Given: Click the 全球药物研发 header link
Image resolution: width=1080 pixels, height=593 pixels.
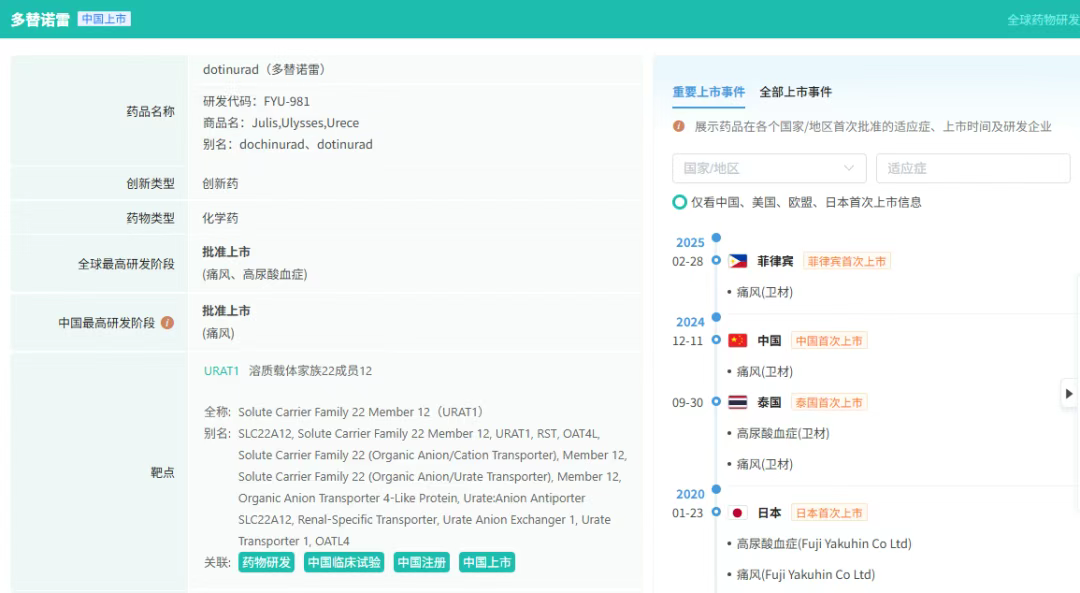Looking at the screenshot, I should coord(1041,20).
